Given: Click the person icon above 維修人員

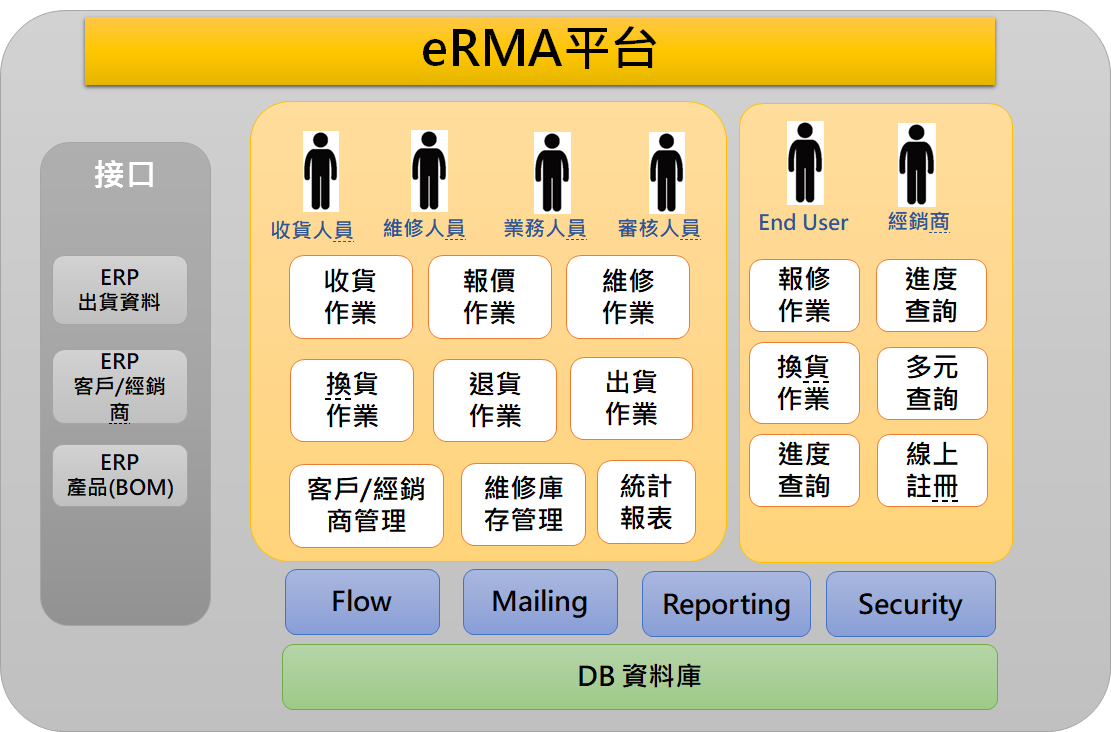Looking at the screenshot, I should [429, 171].
